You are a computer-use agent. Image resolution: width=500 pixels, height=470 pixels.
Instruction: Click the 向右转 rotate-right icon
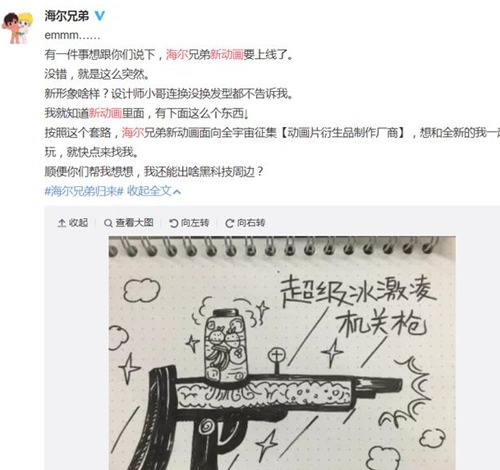229,223
